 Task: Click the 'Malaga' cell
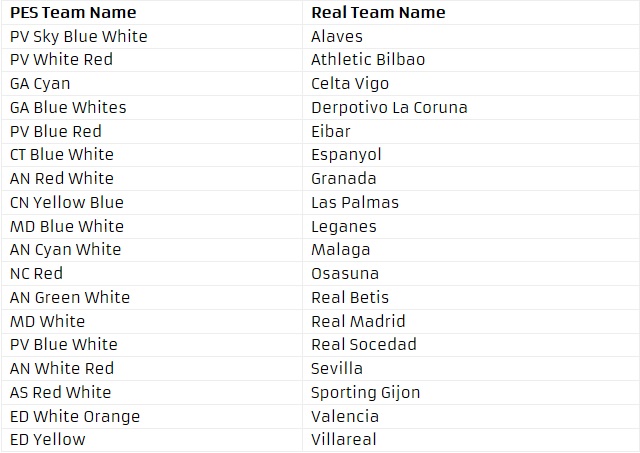[340, 250]
